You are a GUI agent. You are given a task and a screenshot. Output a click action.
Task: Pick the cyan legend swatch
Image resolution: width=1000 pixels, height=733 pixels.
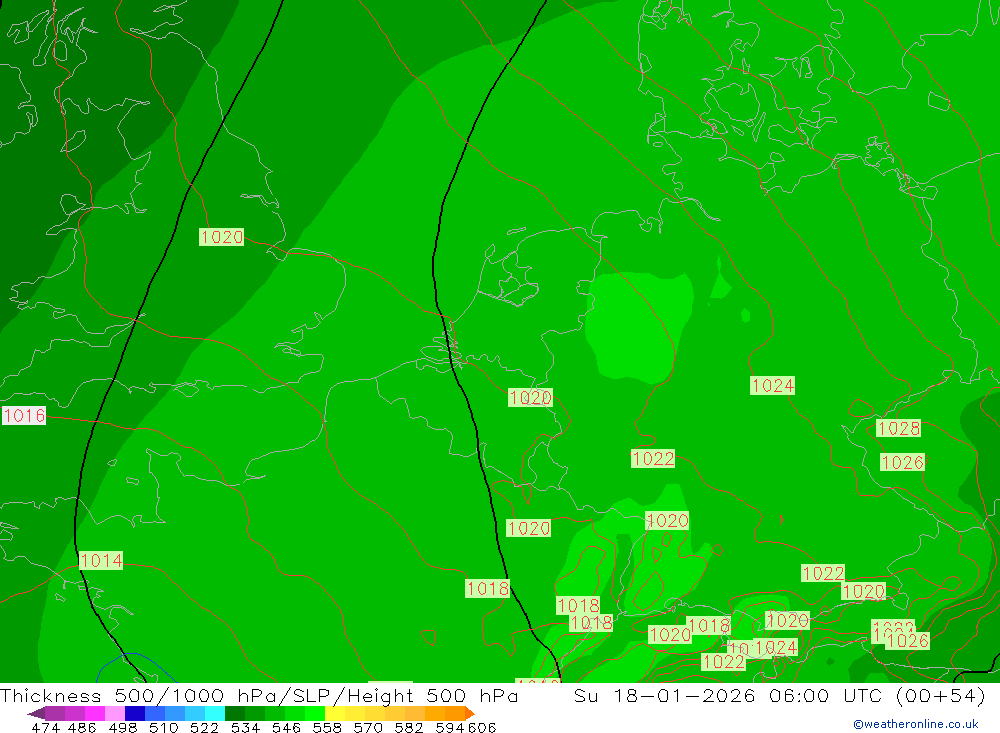[215, 713]
